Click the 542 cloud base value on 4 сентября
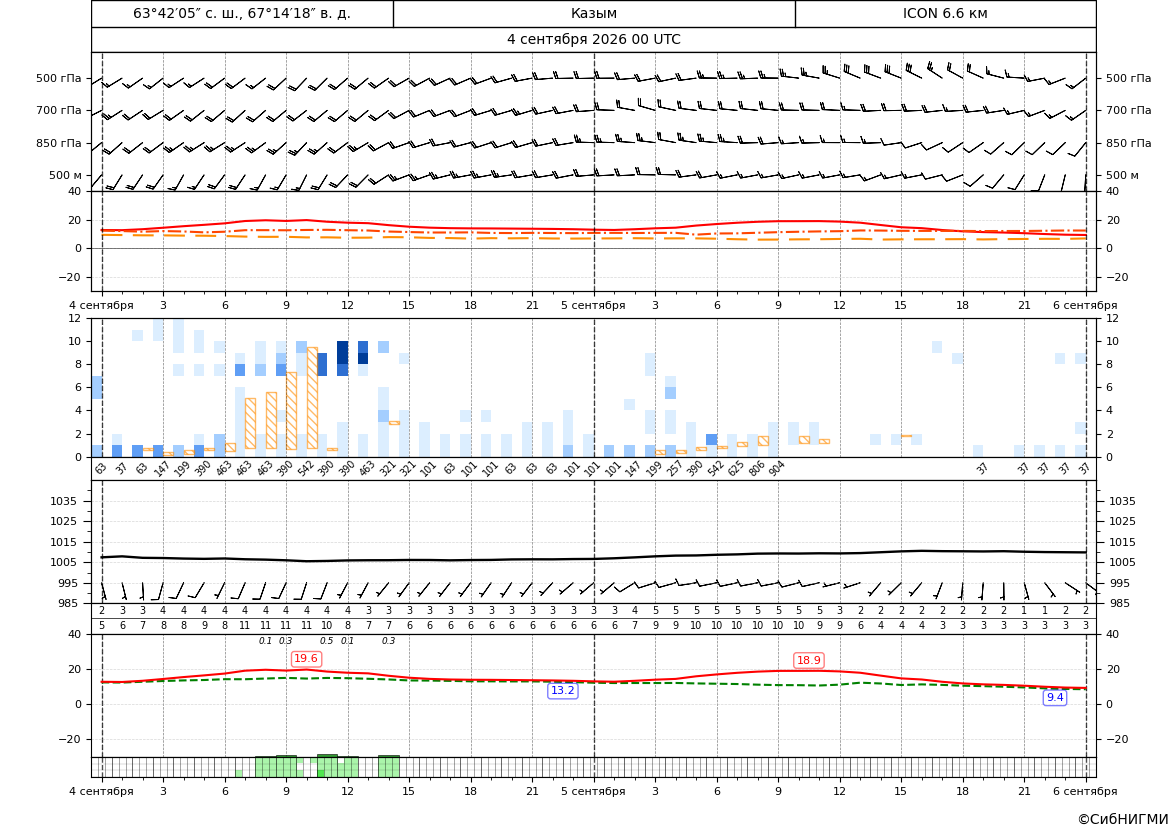 304,469
